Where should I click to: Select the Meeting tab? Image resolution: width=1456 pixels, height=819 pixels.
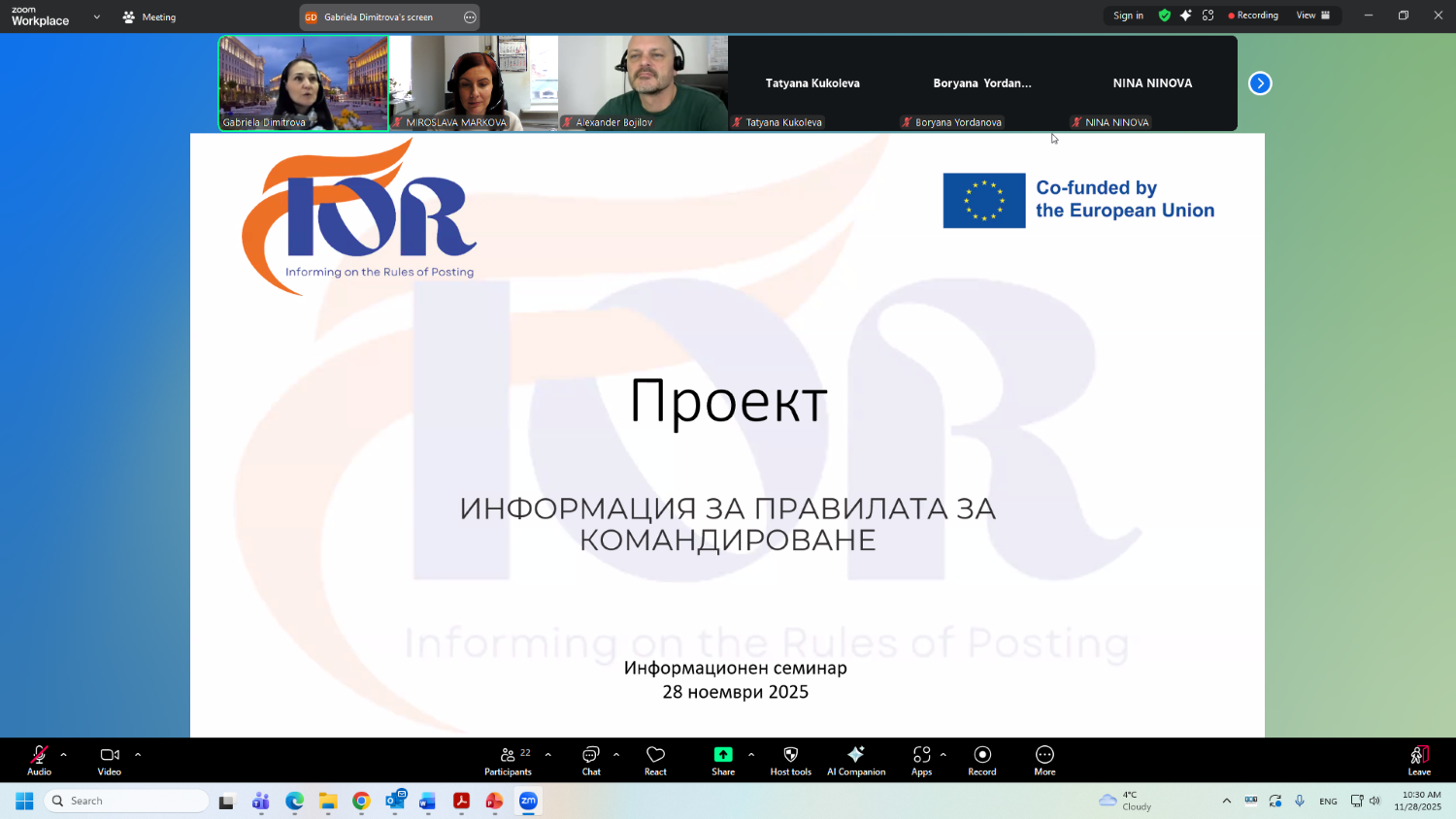tap(149, 16)
